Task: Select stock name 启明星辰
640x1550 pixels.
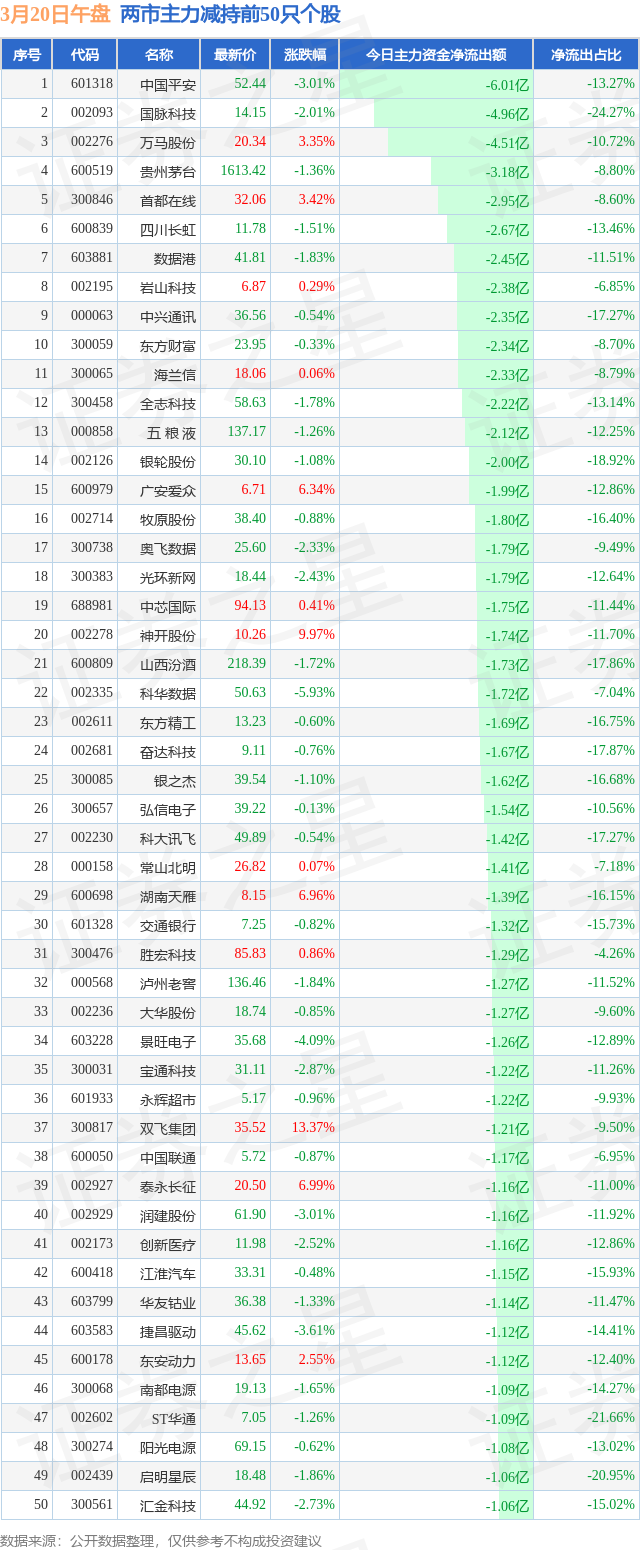Action: (169, 1476)
